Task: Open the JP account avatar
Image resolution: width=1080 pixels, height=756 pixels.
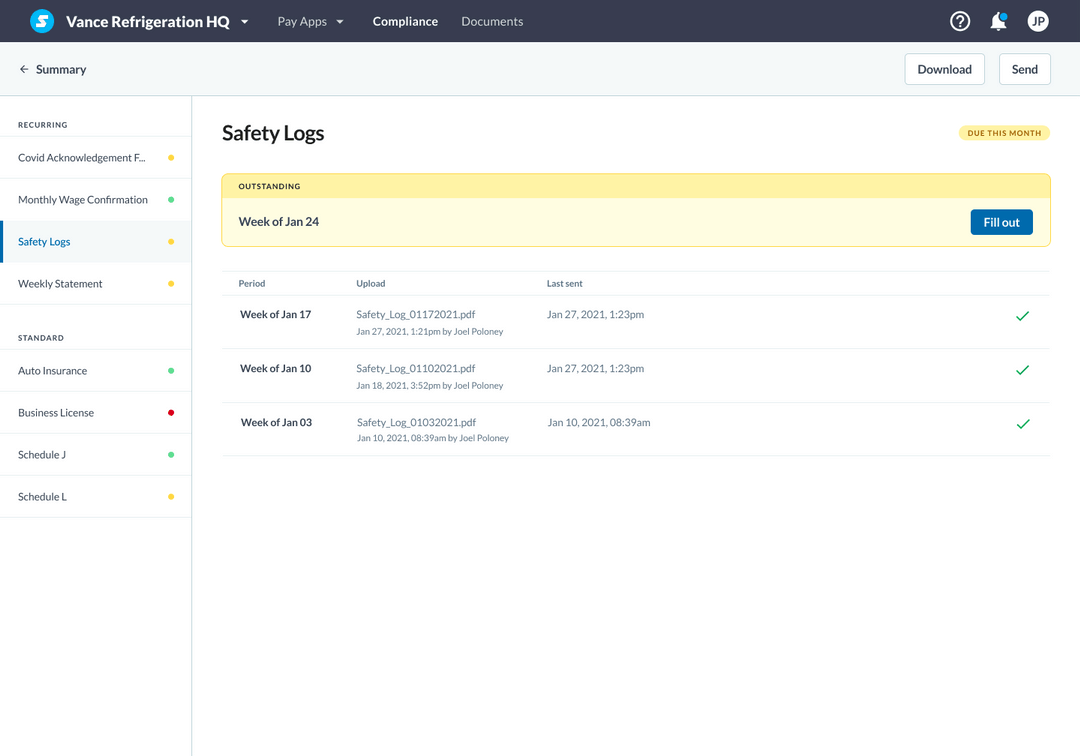Action: point(1038,20)
